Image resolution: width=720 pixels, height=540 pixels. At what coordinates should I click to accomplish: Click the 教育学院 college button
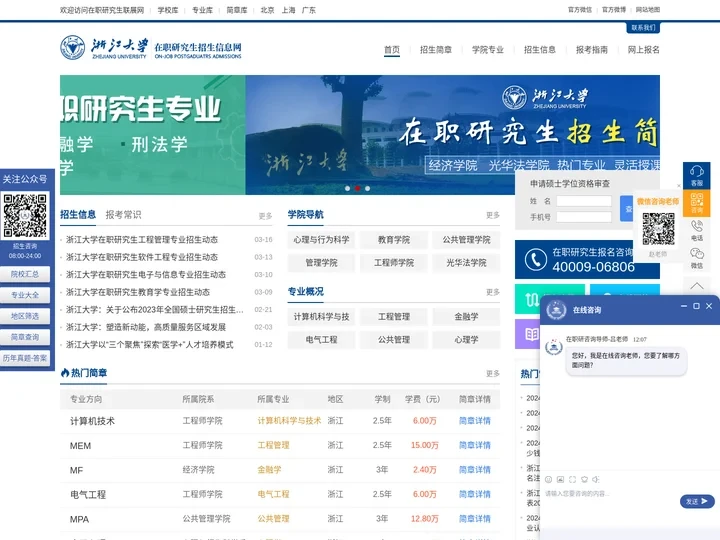394,240
